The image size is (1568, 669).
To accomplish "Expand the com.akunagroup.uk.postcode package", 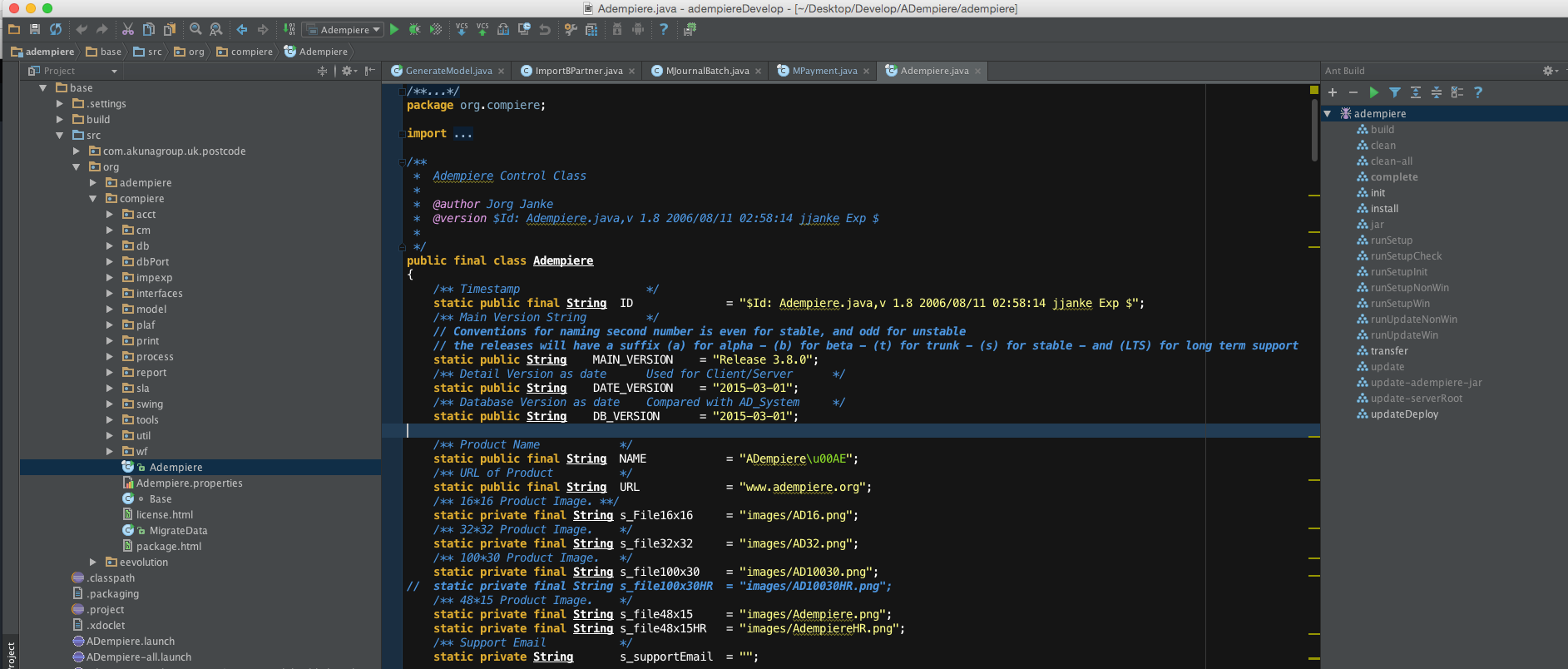I will pos(76,151).
